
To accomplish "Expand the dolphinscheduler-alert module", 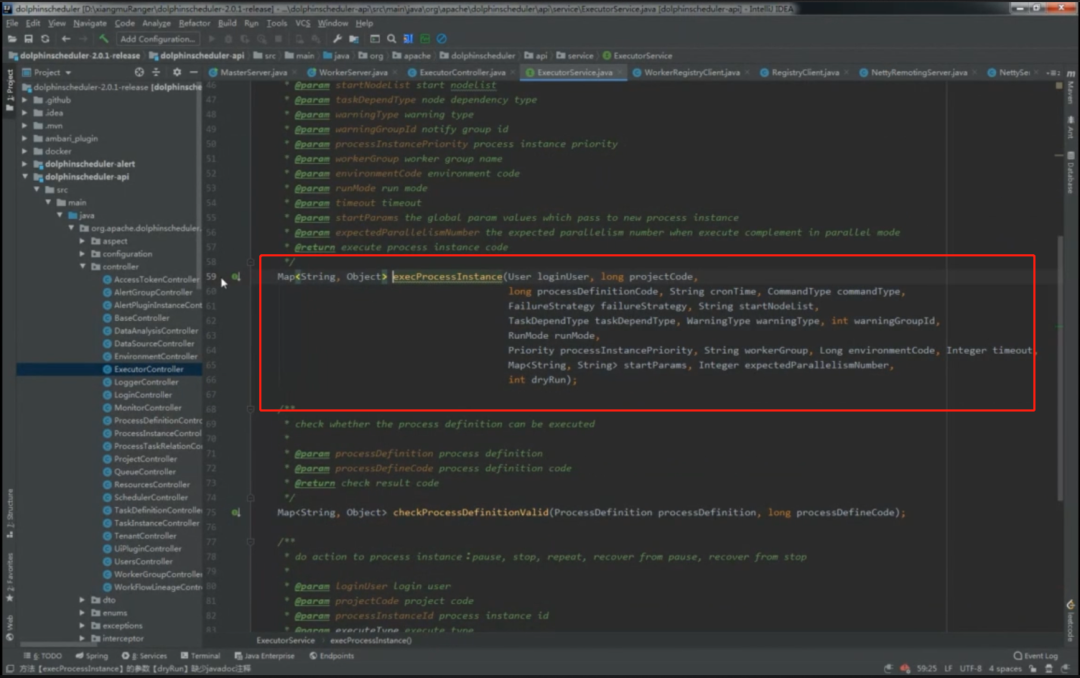I will pos(25,164).
